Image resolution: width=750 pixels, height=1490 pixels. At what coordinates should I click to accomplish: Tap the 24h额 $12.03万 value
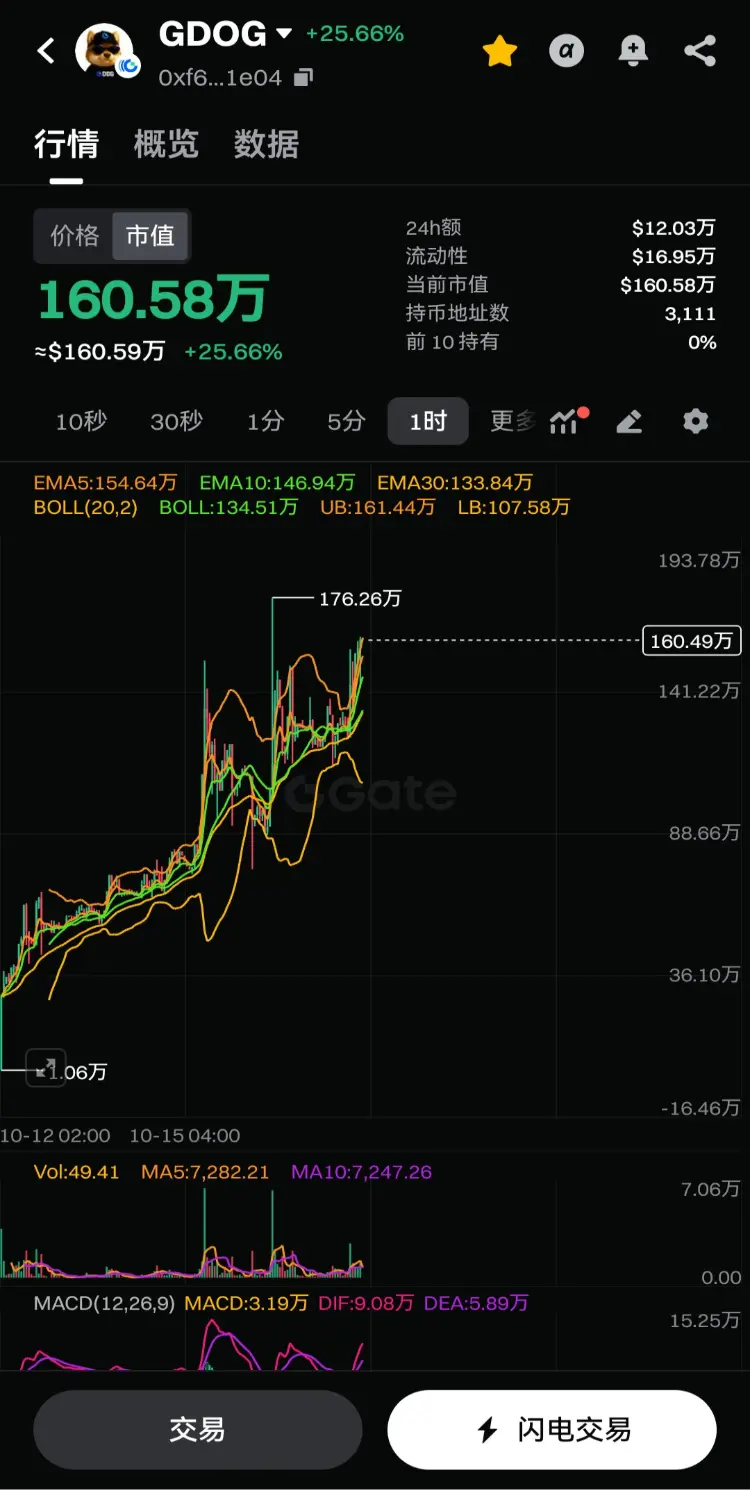[674, 228]
